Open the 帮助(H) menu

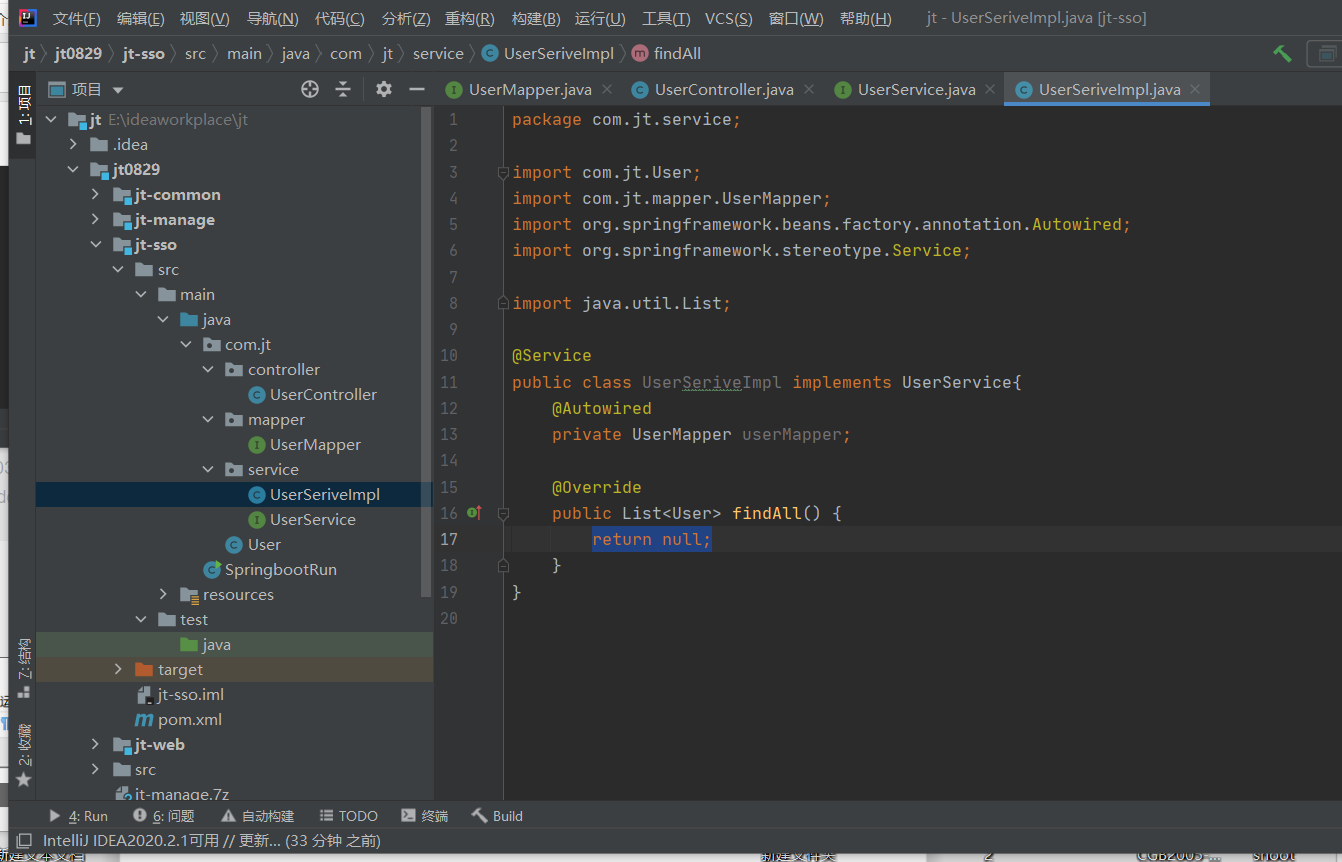[x=866, y=19]
